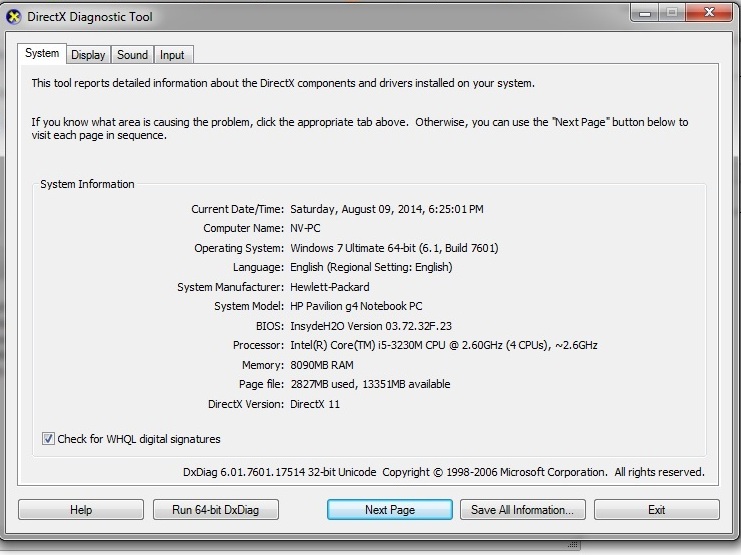Close the DirectX Diagnostic Tool window
The image size is (741, 555).
pyautogui.click(x=708, y=14)
